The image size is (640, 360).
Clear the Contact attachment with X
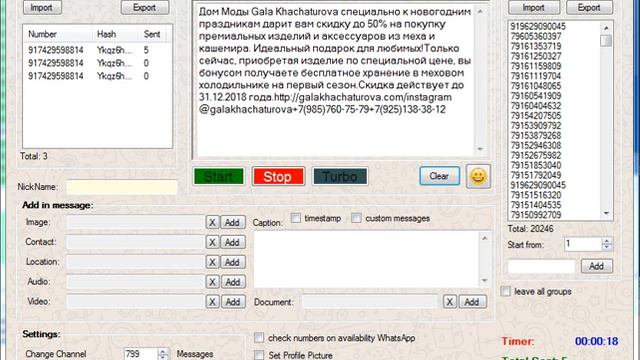[x=212, y=242]
